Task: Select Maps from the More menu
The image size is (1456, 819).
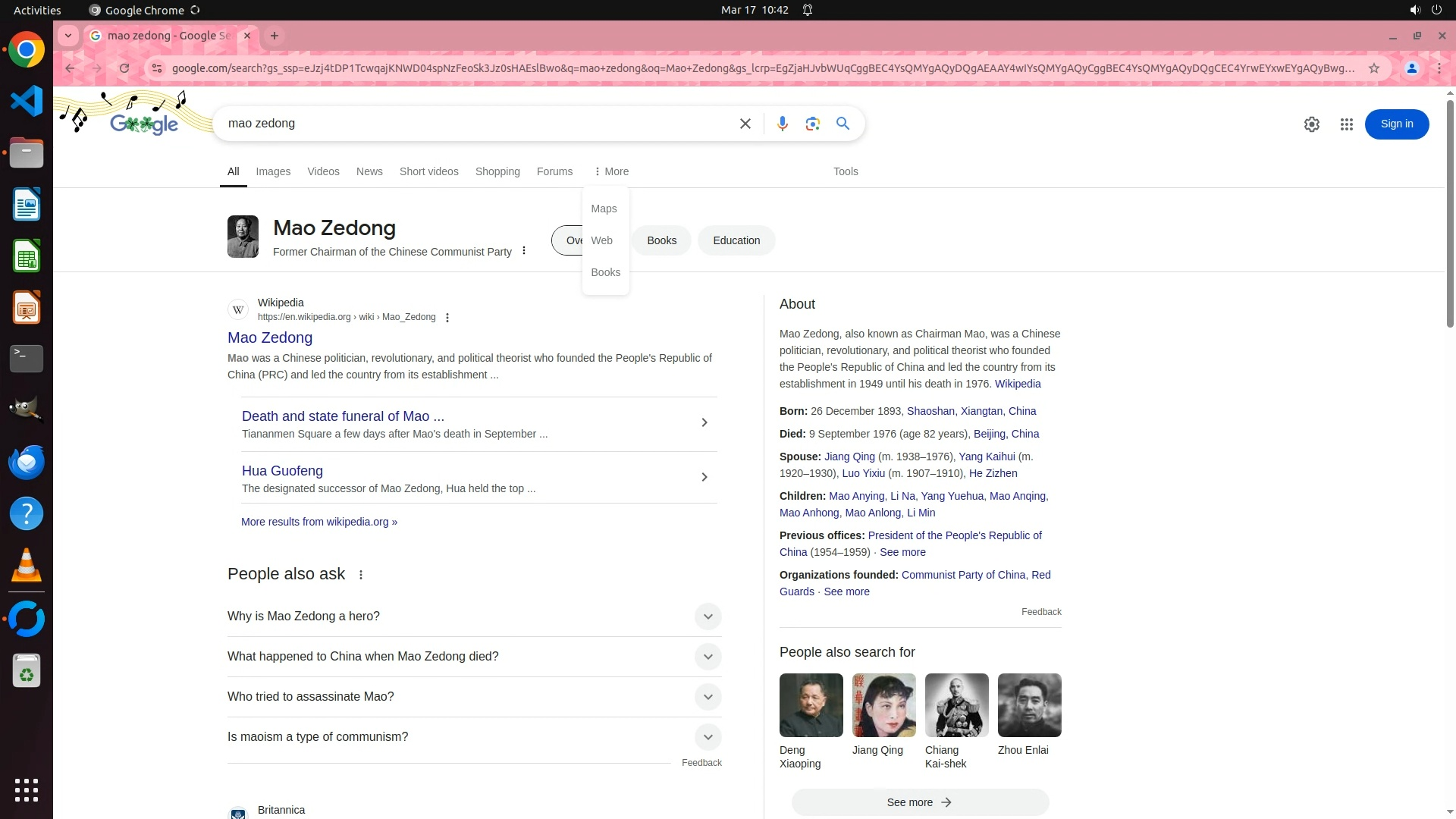Action: [x=604, y=209]
